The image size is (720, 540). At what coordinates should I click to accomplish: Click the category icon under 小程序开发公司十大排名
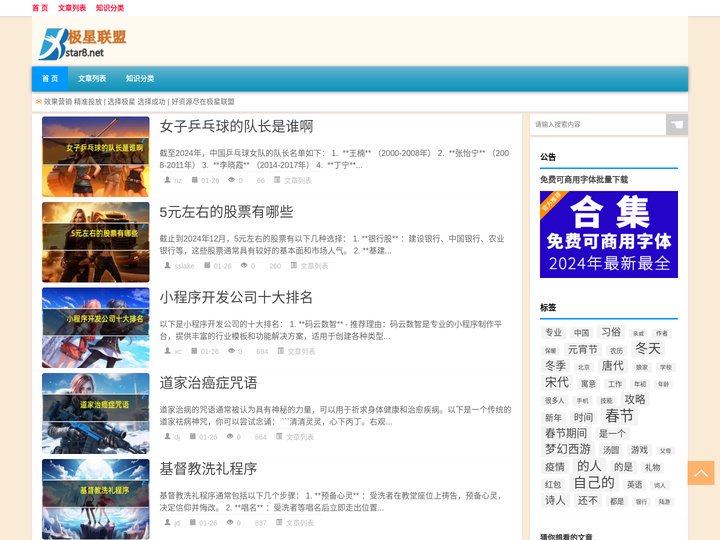pos(281,351)
